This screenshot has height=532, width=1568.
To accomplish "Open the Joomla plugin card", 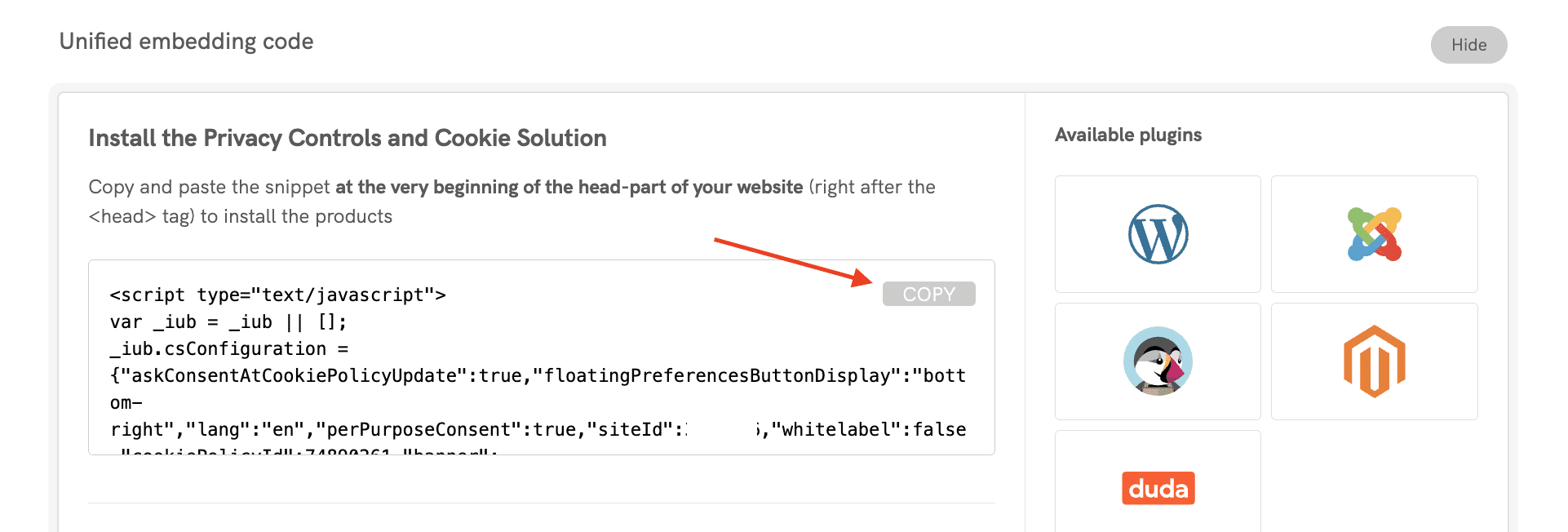I will tap(1375, 234).
